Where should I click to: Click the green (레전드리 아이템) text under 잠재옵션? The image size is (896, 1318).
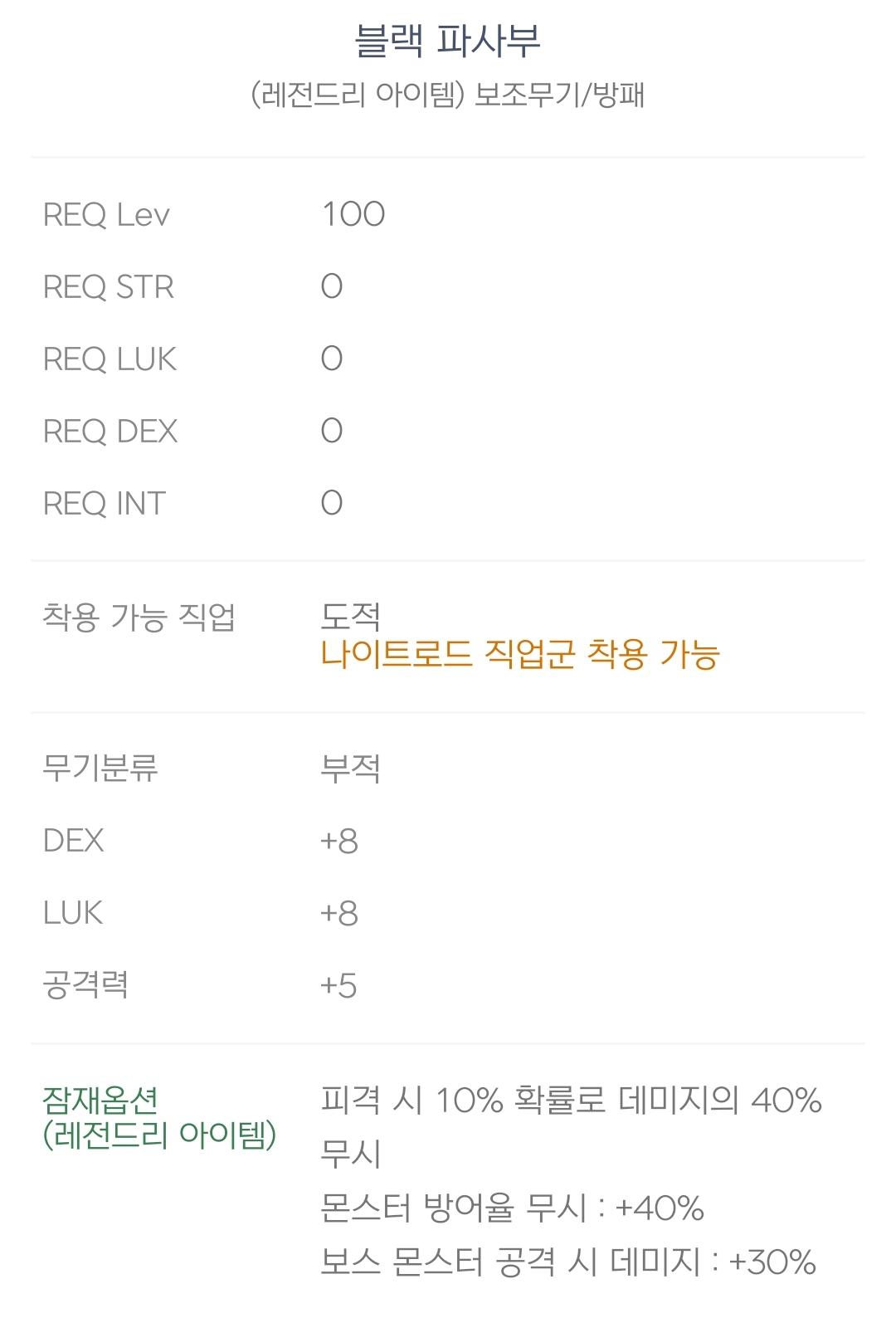(x=159, y=1135)
